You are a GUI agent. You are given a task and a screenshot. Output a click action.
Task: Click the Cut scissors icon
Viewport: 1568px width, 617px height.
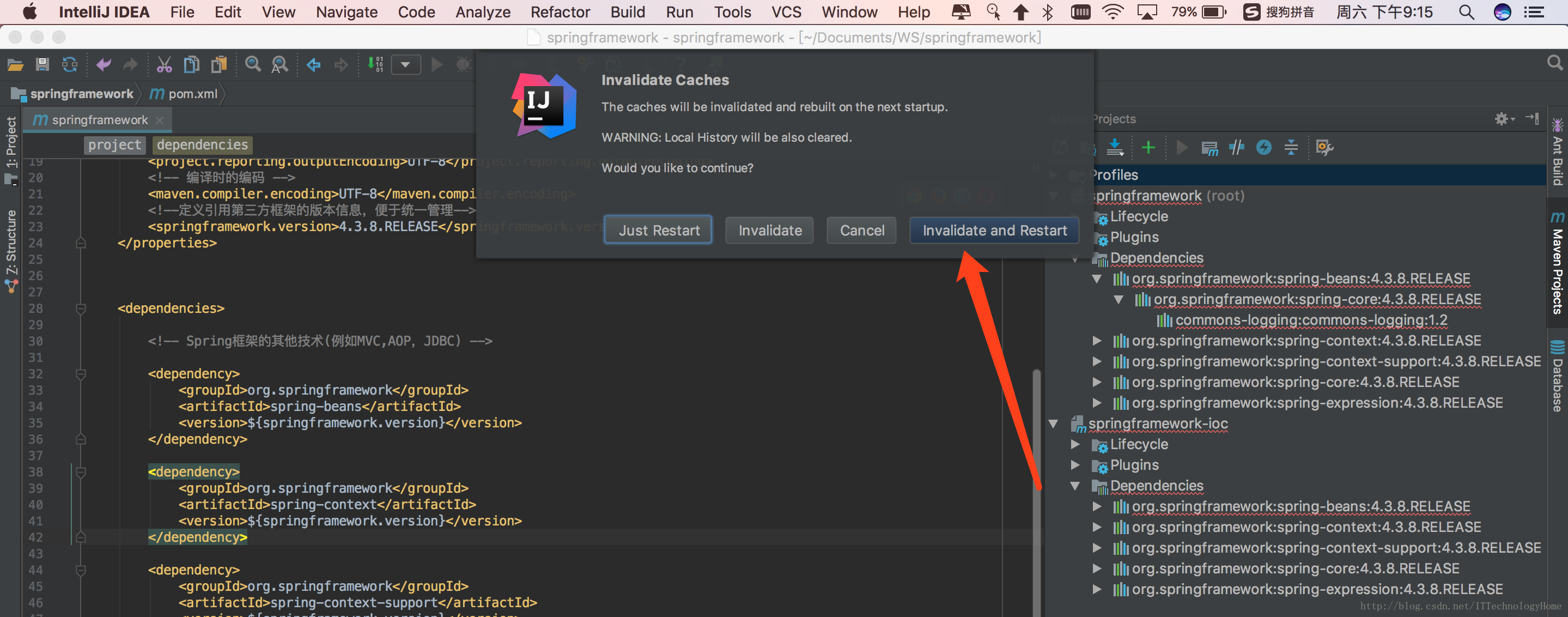pos(165,64)
